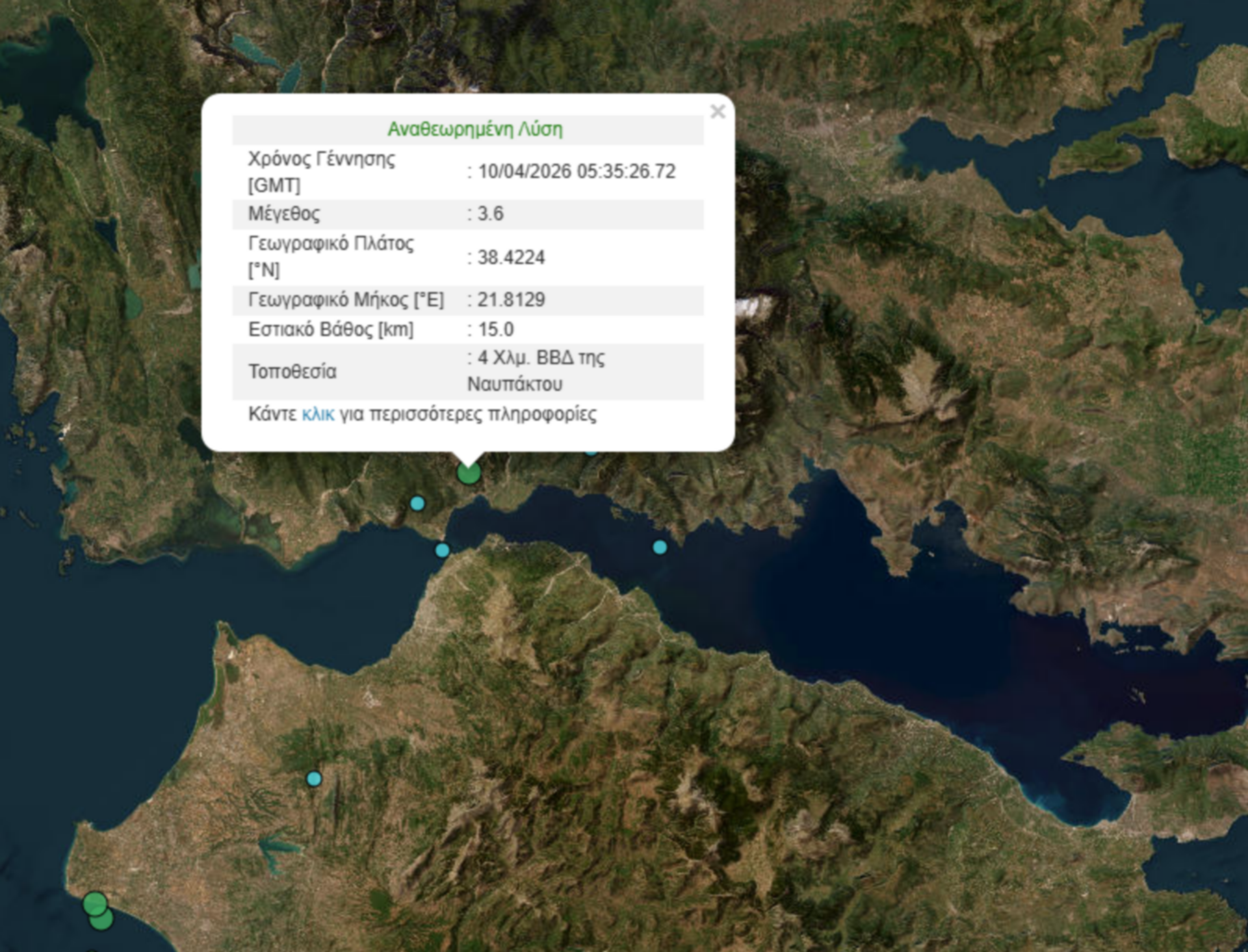Select the cyan marker on land west of Nafpaktos
This screenshot has height=952, width=1248.
(417, 503)
